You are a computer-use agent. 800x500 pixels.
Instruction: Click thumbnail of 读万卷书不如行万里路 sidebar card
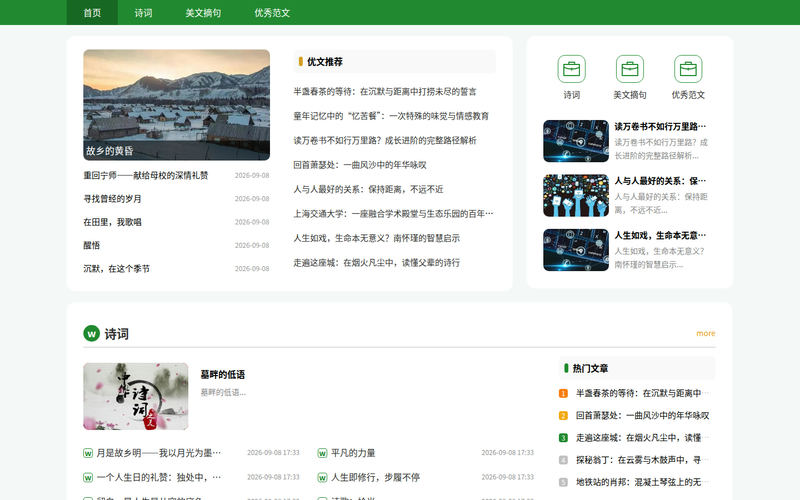[x=576, y=141]
